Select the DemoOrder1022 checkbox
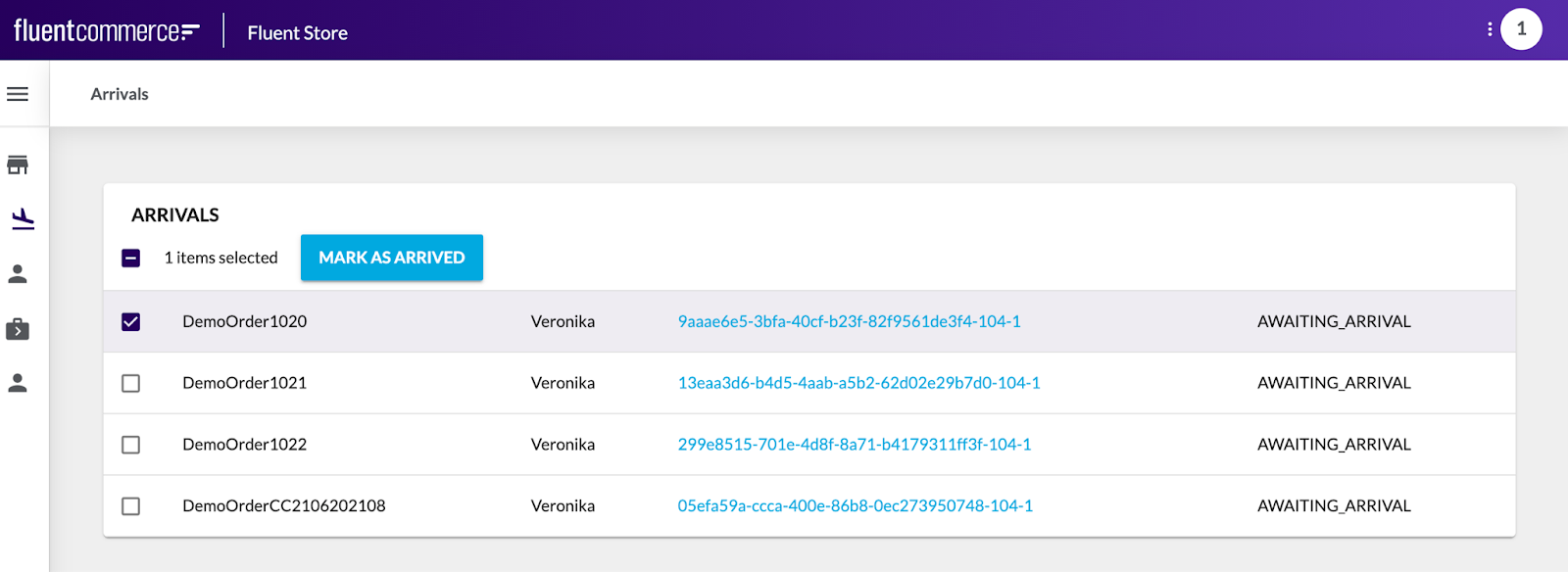1568x572 pixels. tap(130, 445)
